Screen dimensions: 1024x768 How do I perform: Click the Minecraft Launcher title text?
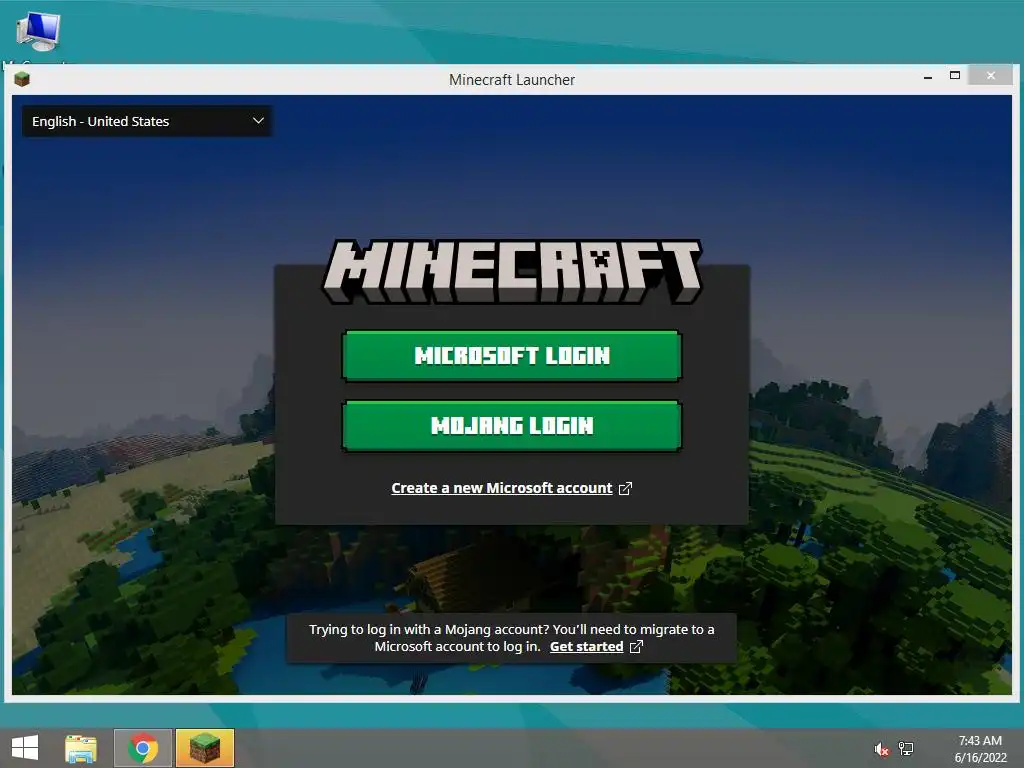click(x=512, y=80)
